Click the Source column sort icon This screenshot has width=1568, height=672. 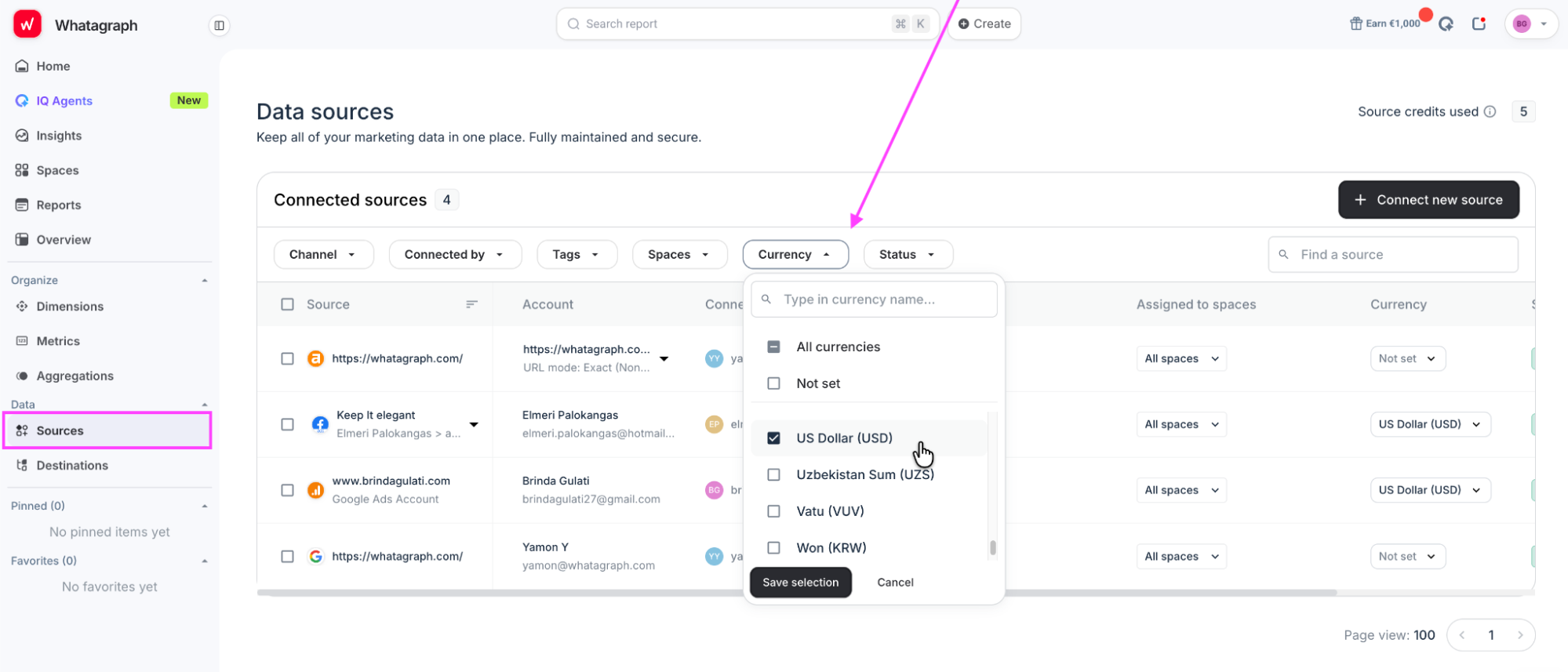(471, 304)
